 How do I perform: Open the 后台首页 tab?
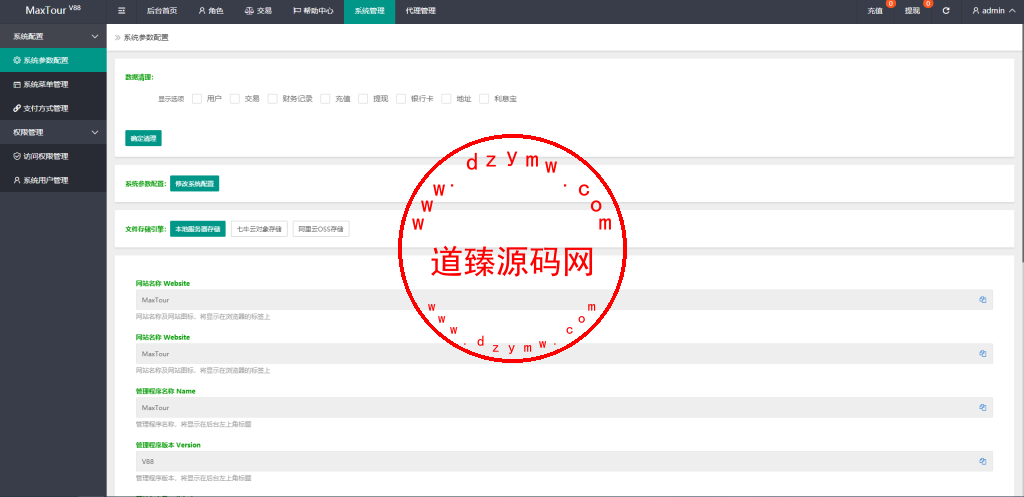coord(161,11)
